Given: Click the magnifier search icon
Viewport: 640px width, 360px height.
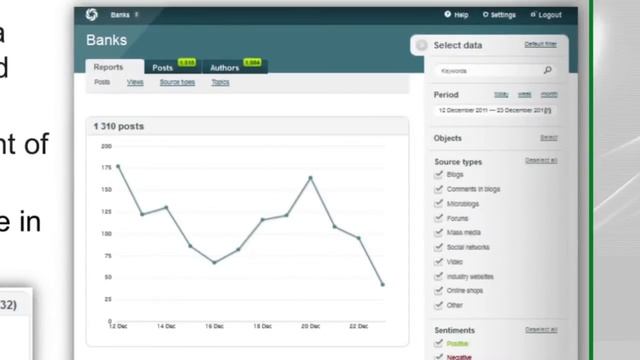Looking at the screenshot, I should click(x=548, y=70).
